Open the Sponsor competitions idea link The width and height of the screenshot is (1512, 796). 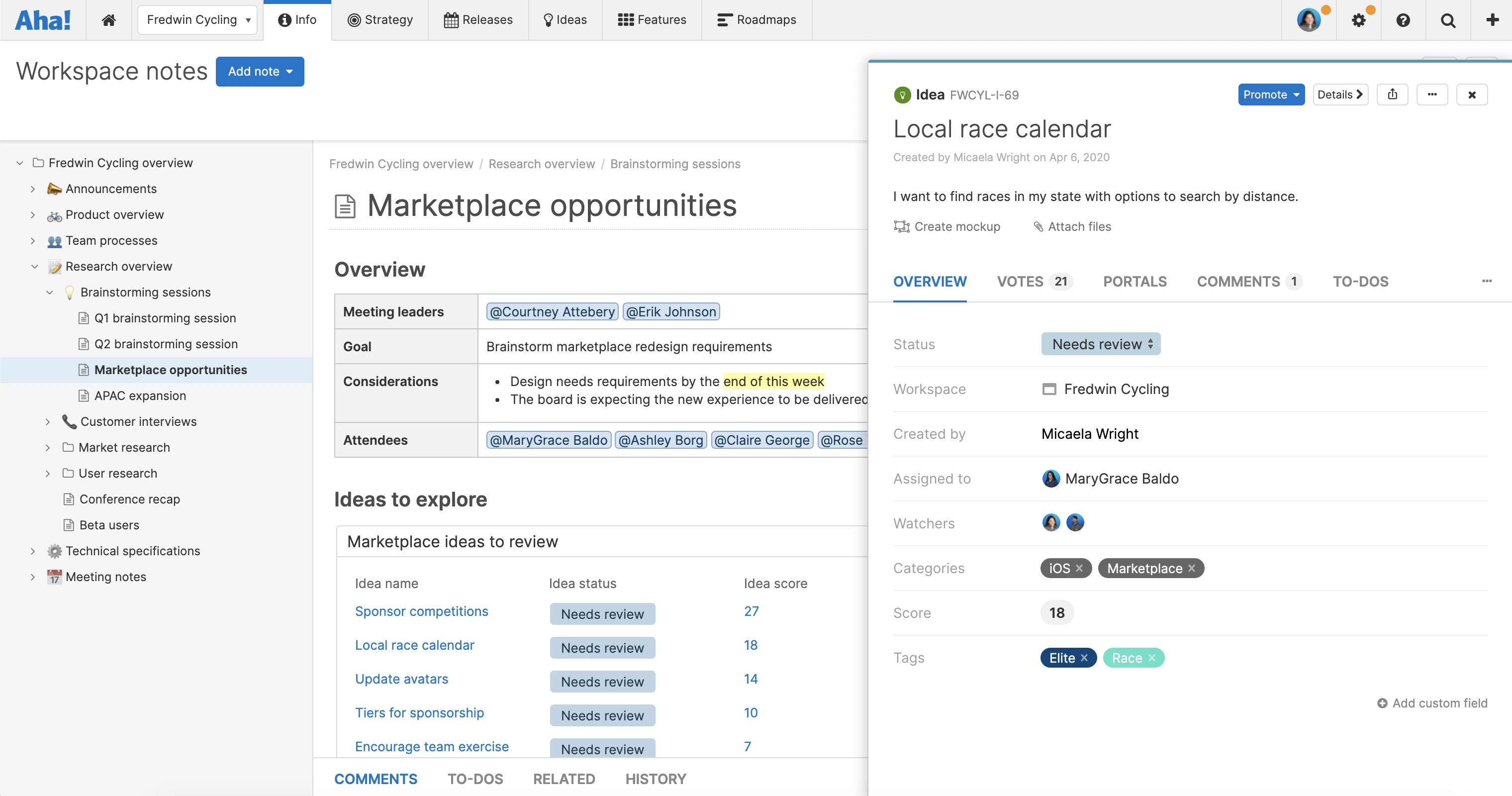(421, 611)
